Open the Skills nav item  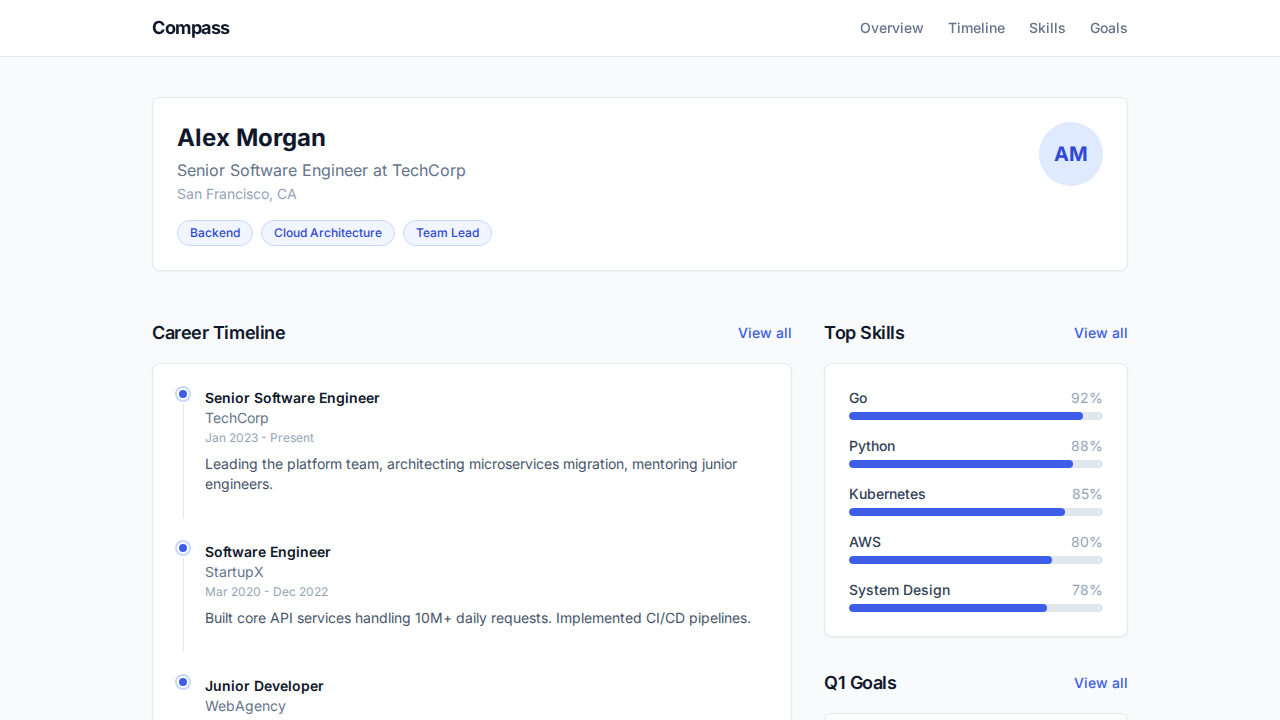tap(1046, 28)
